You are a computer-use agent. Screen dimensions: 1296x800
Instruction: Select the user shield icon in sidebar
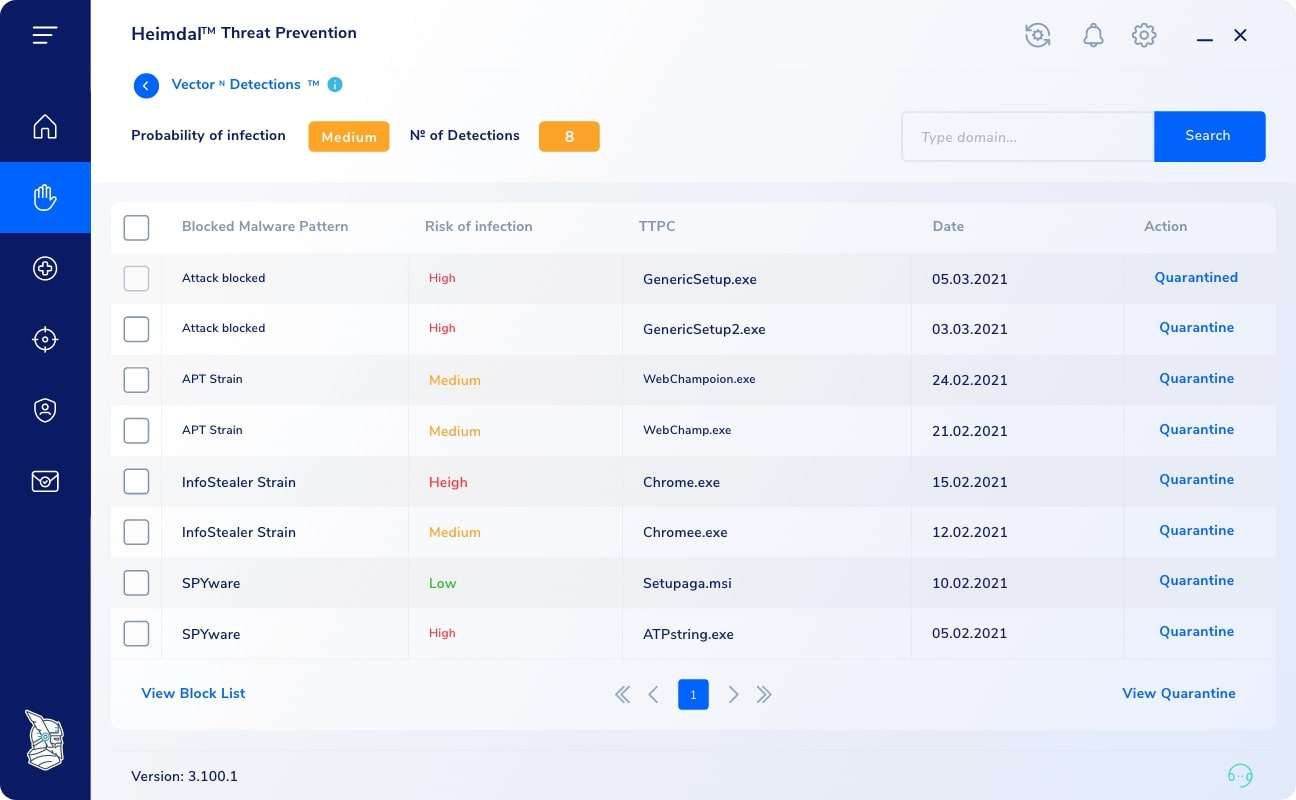[45, 410]
